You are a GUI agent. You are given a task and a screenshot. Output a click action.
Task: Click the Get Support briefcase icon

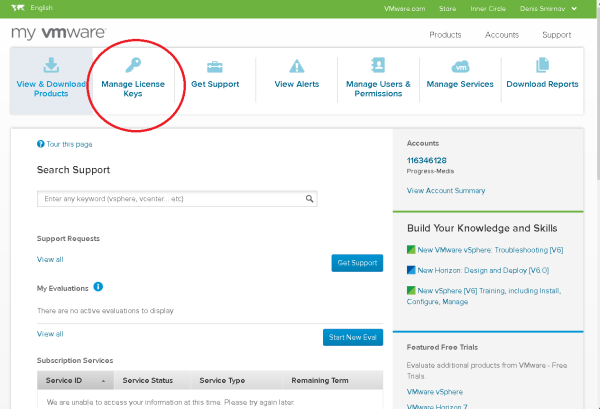[x=215, y=67]
